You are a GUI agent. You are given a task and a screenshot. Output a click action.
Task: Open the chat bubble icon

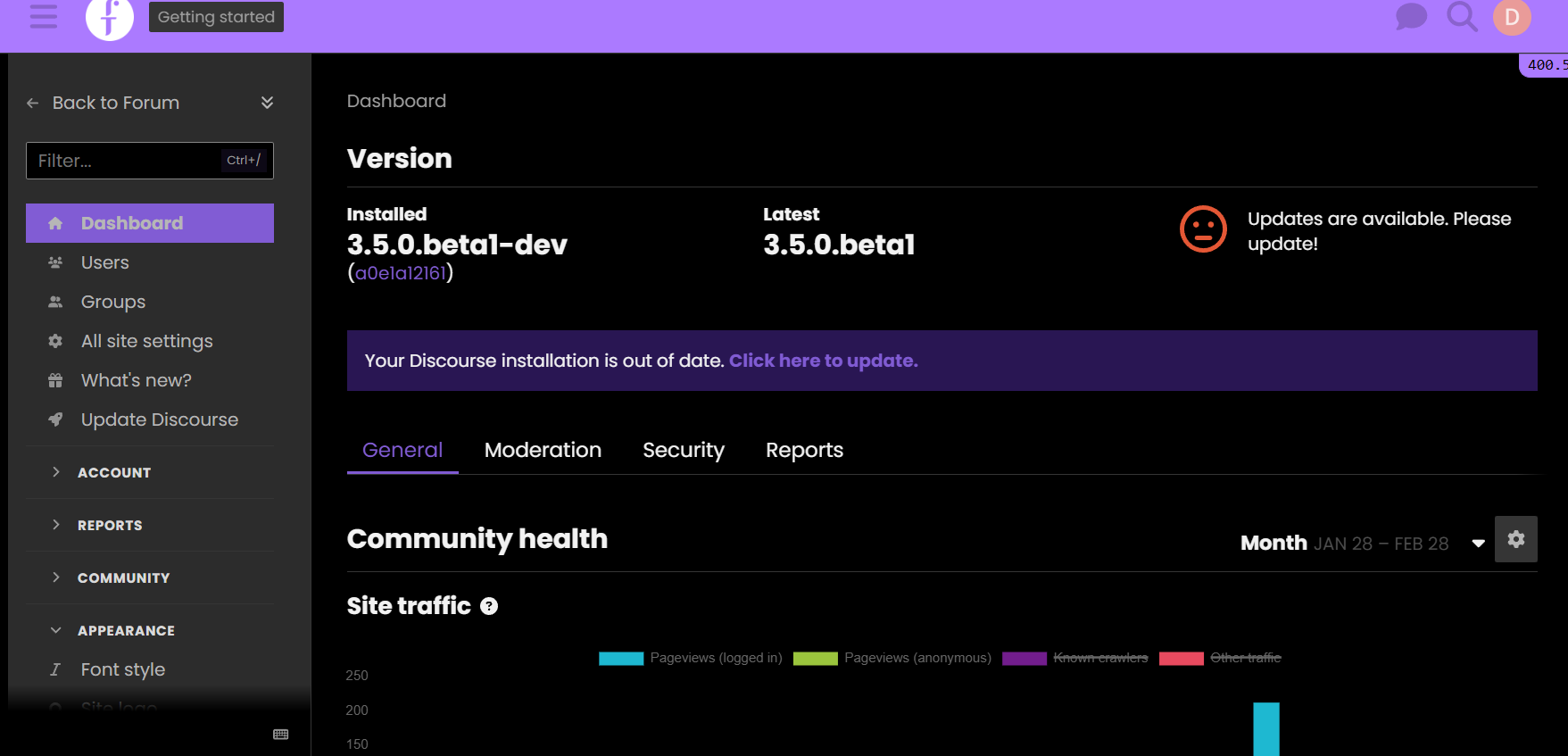[1410, 17]
